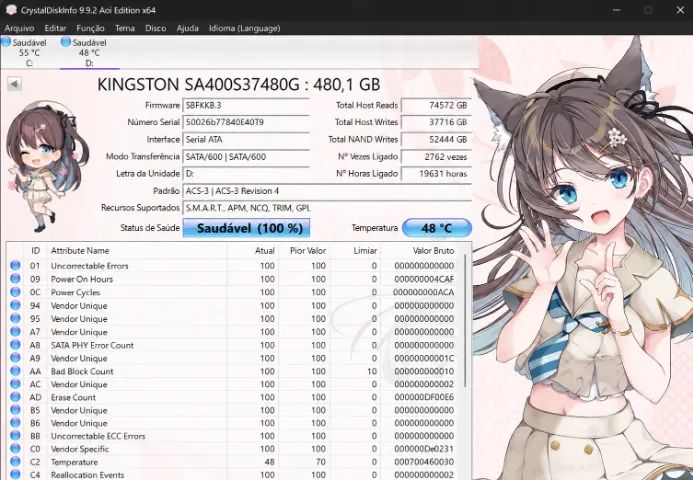Open the Idioma (Language) menu
Image resolution: width=693 pixels, height=480 pixels.
tap(244, 28)
